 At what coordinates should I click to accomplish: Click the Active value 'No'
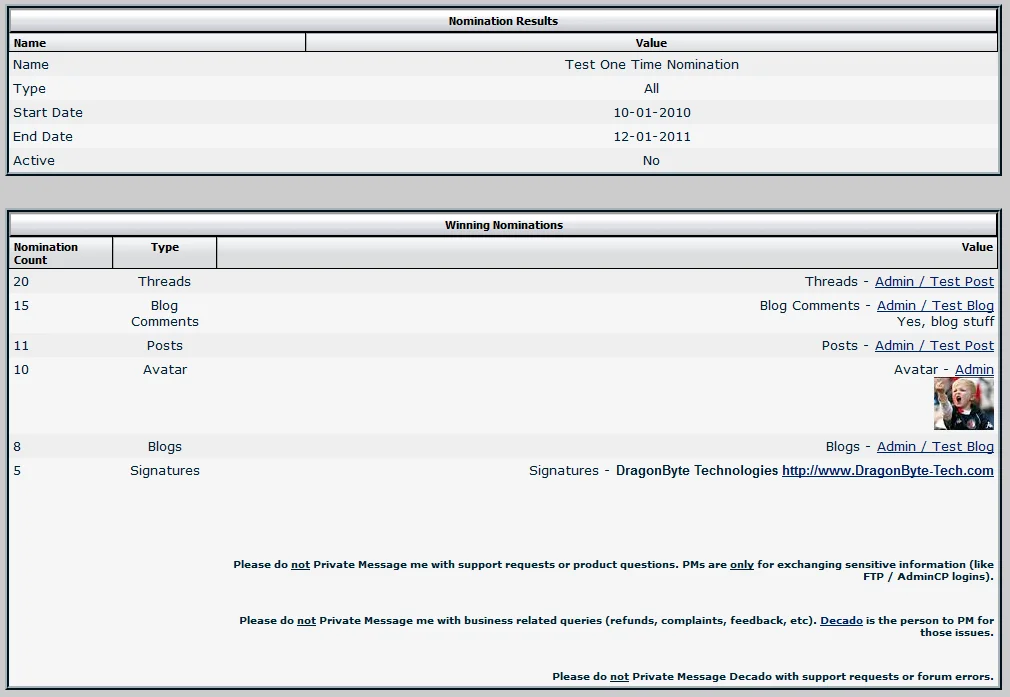point(651,160)
